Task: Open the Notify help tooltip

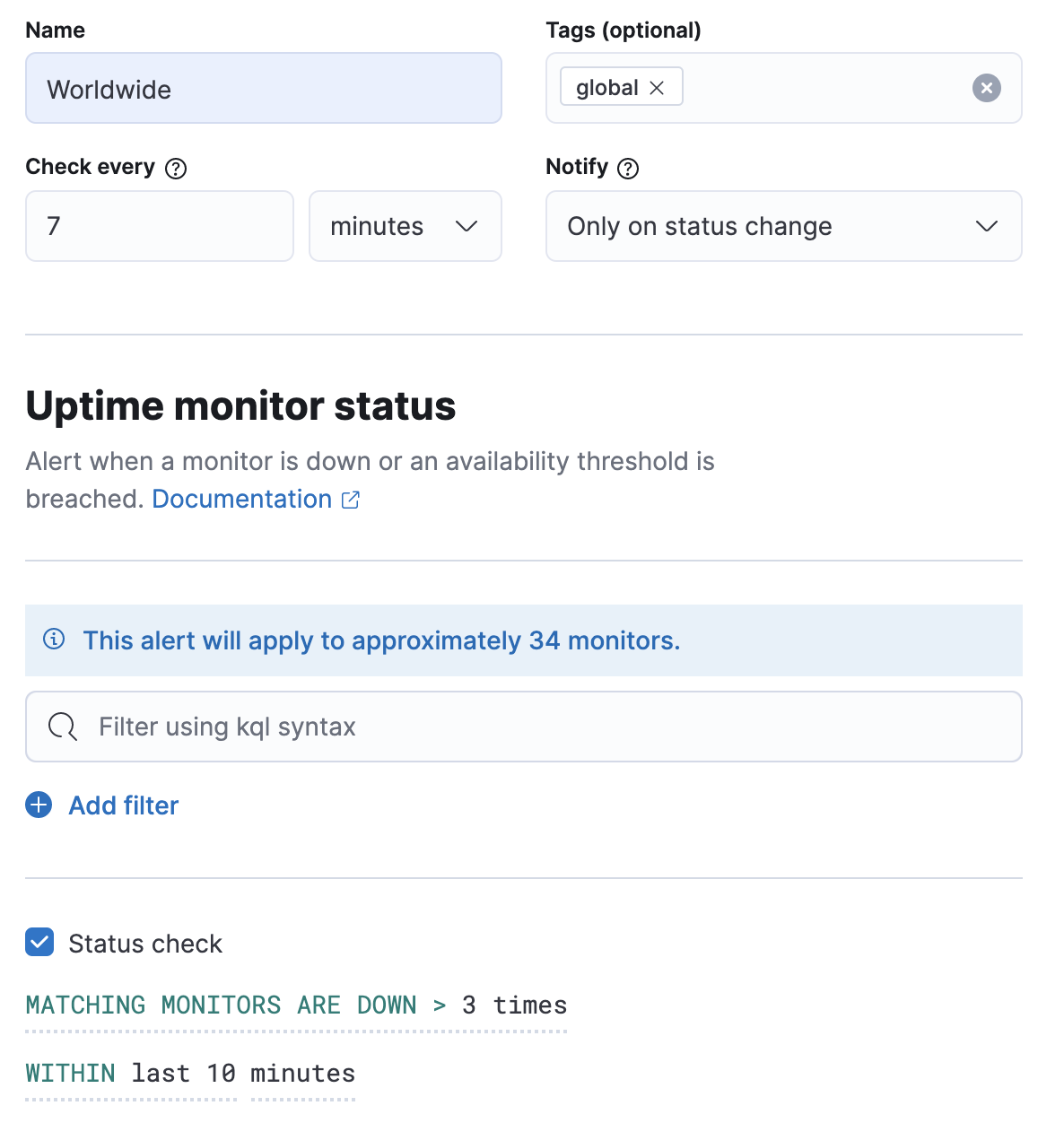Action: click(x=628, y=168)
